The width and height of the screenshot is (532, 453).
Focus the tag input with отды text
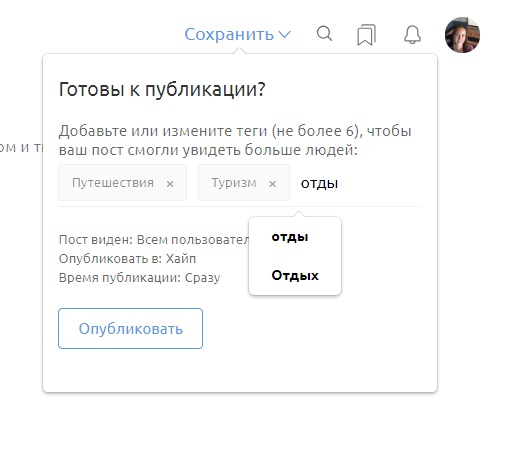click(360, 184)
